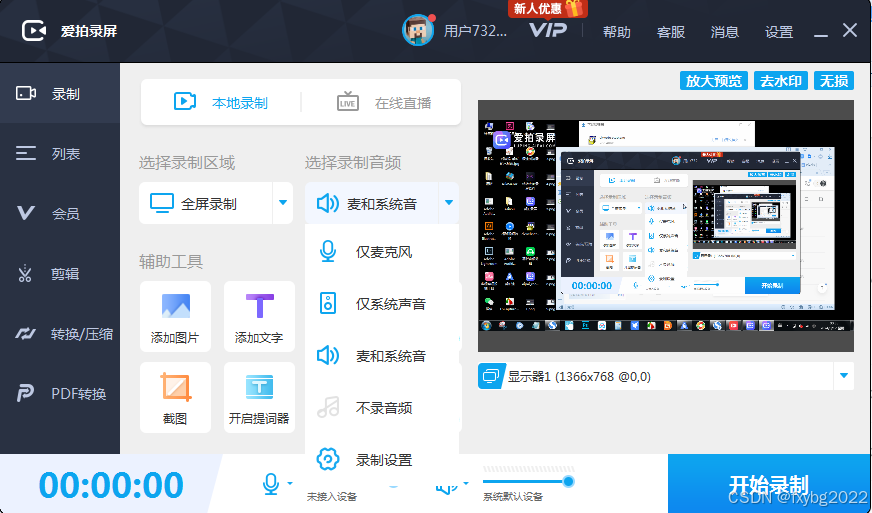Click the 系统默认设备 label

tap(513, 496)
